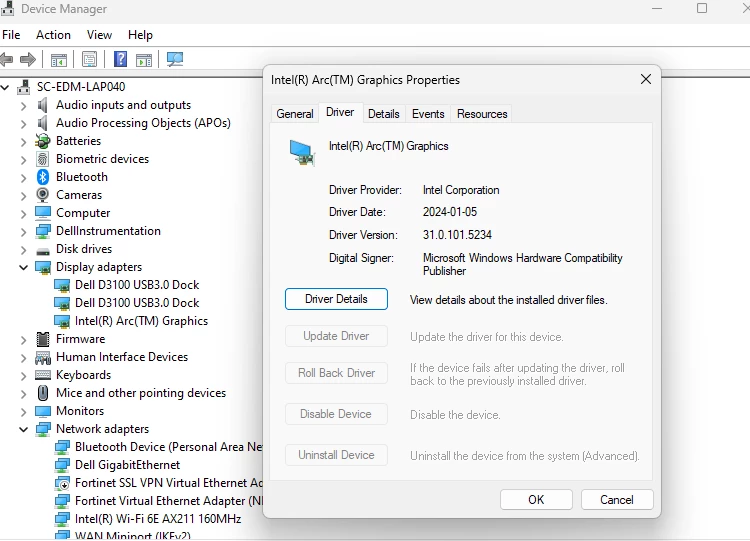The height and width of the screenshot is (541, 750).
Task: Expand the Human Interface Devices category
Action: point(23,358)
